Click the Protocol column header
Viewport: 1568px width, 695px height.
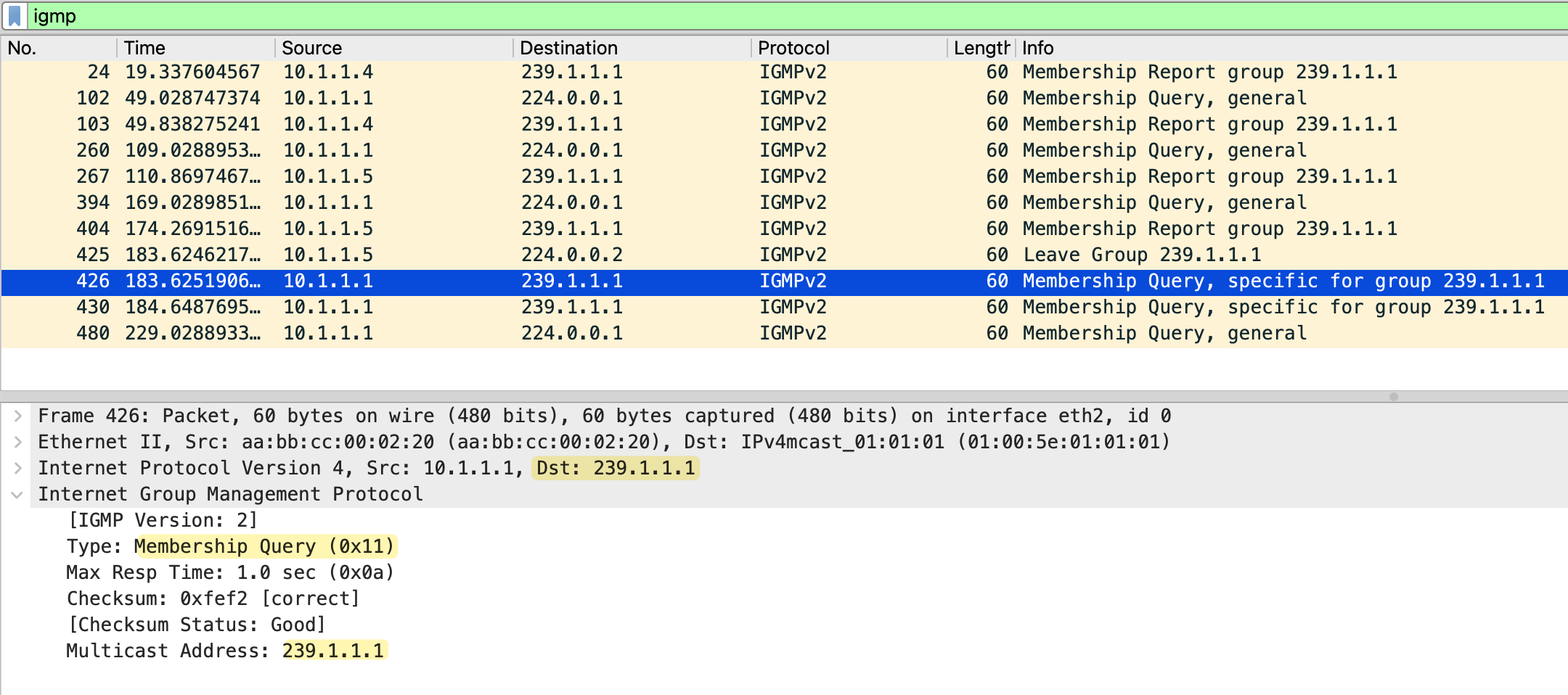[x=848, y=48]
